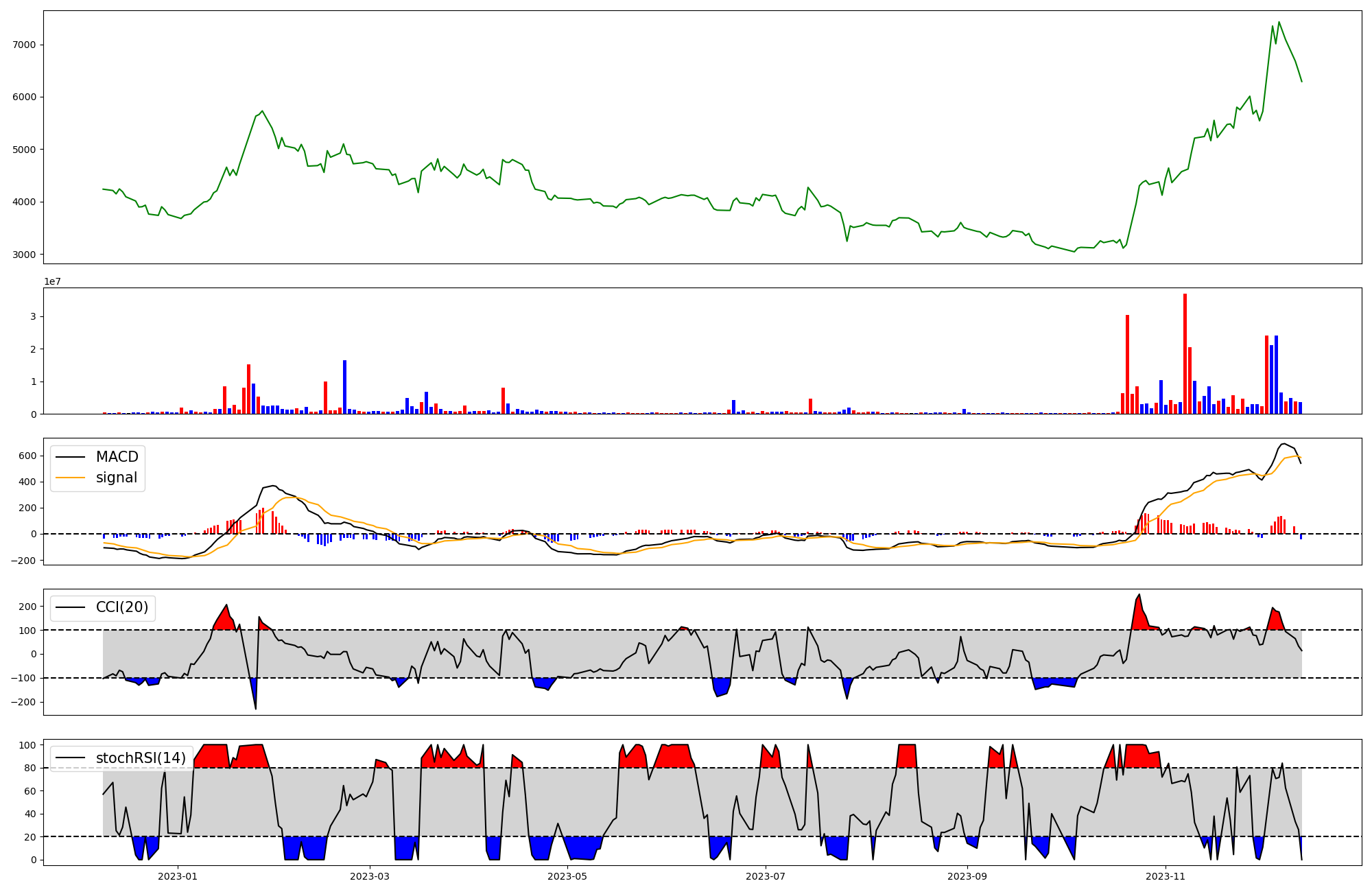Click the highest peak of green price line
This screenshot has width=1372, height=892.
(1279, 22)
